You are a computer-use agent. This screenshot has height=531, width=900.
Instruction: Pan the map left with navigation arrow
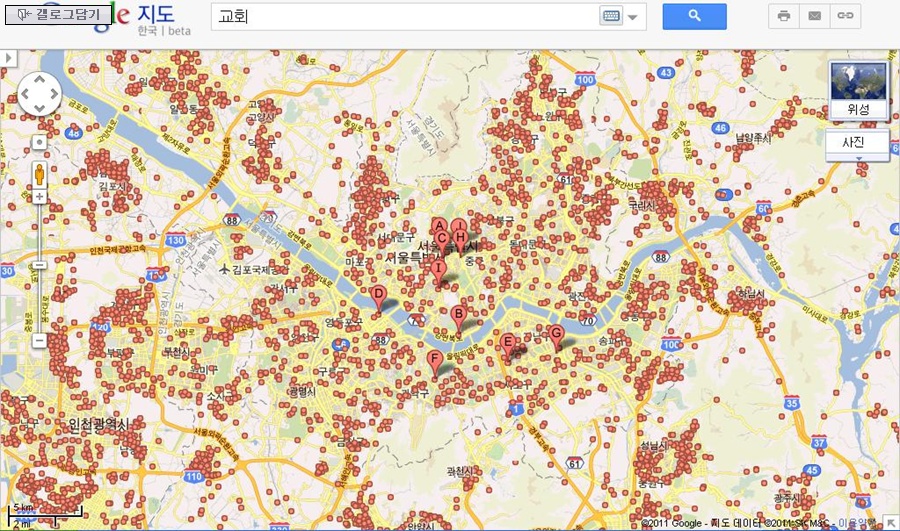click(x=26, y=94)
